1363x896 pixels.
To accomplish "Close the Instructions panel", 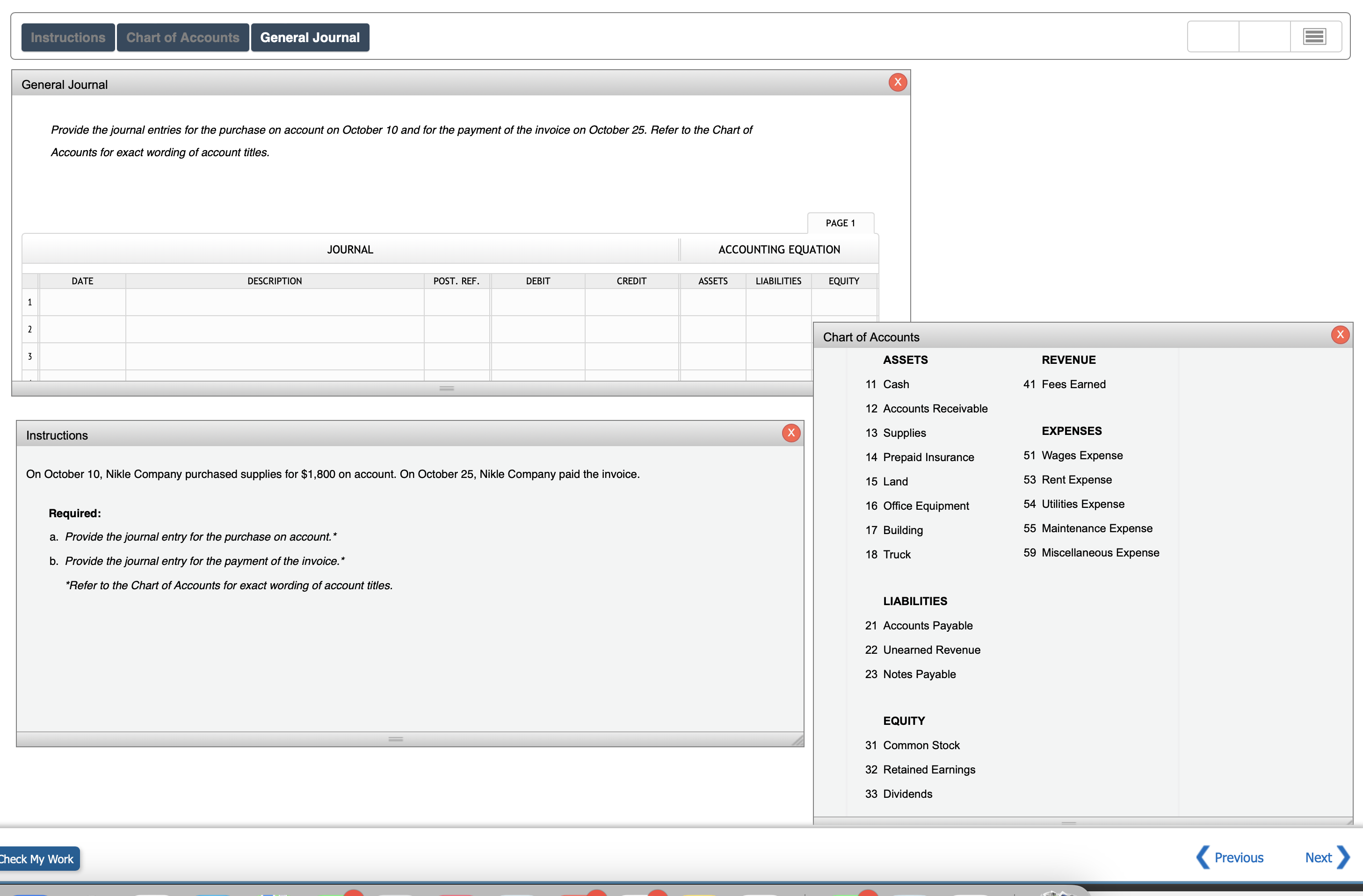I will 792,433.
